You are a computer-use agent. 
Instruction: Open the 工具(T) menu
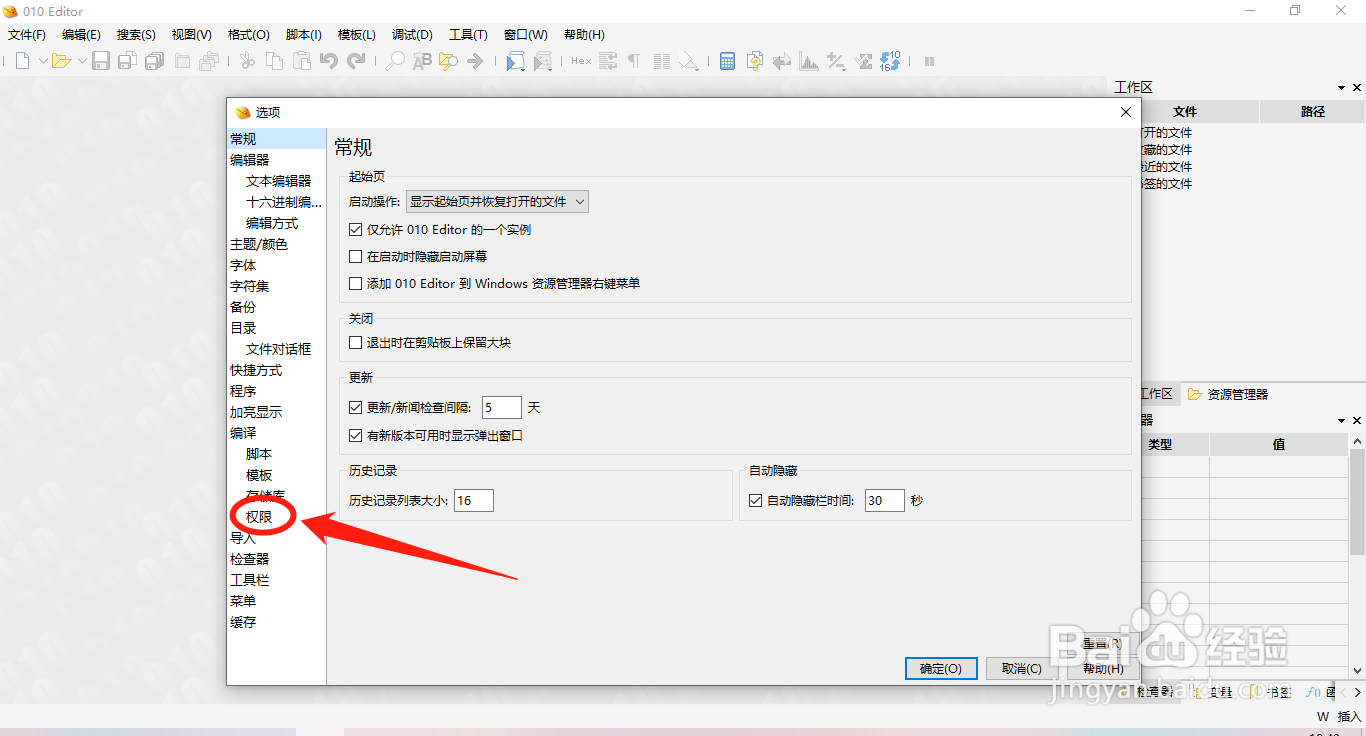click(x=468, y=34)
